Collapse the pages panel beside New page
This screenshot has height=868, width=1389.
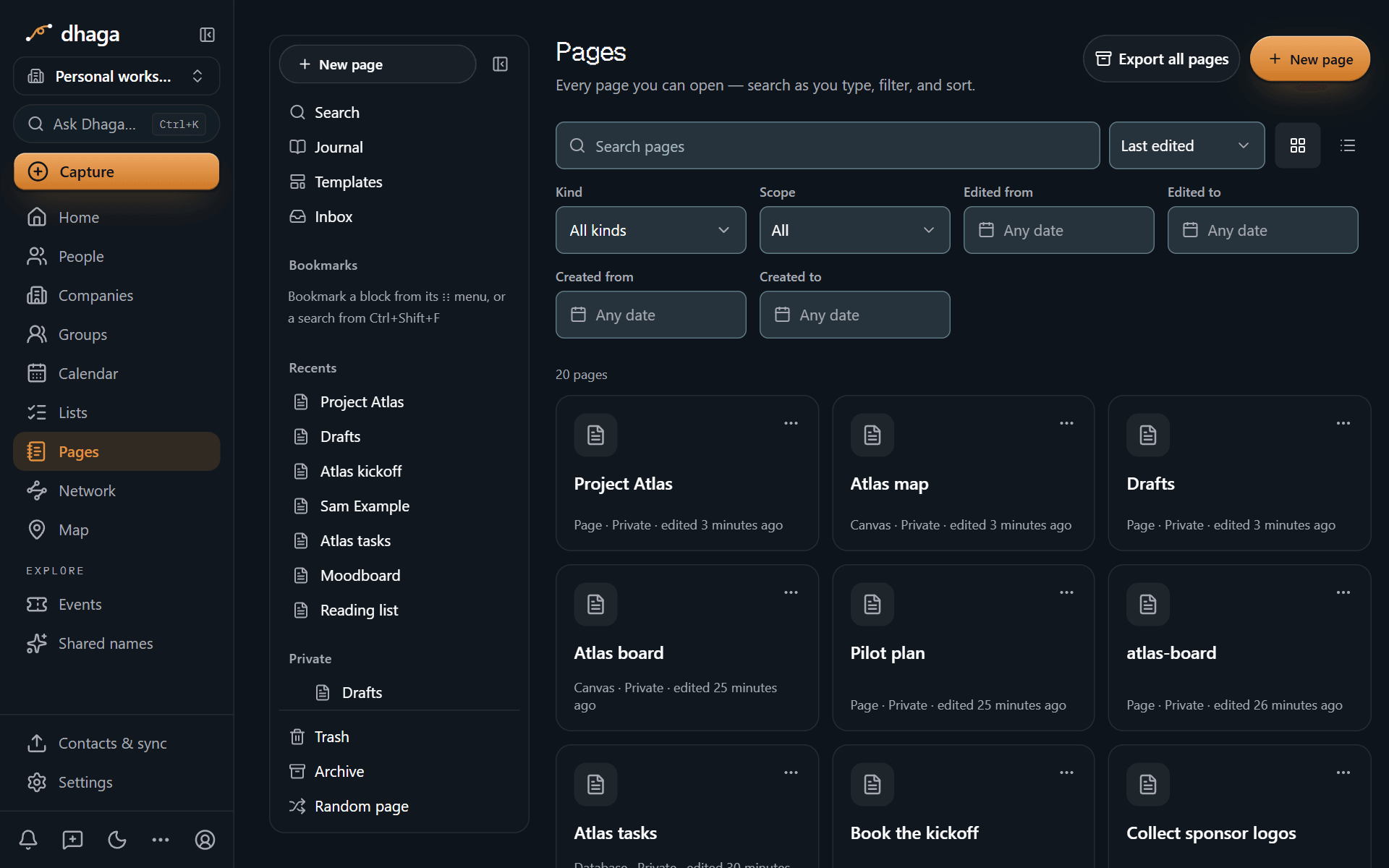click(x=500, y=64)
